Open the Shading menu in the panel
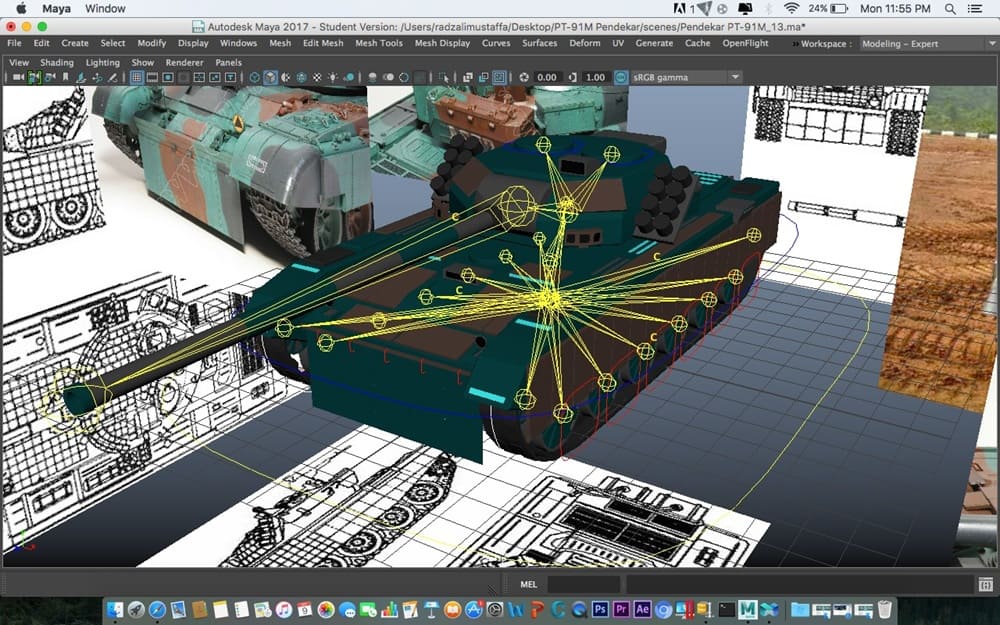 coord(57,62)
